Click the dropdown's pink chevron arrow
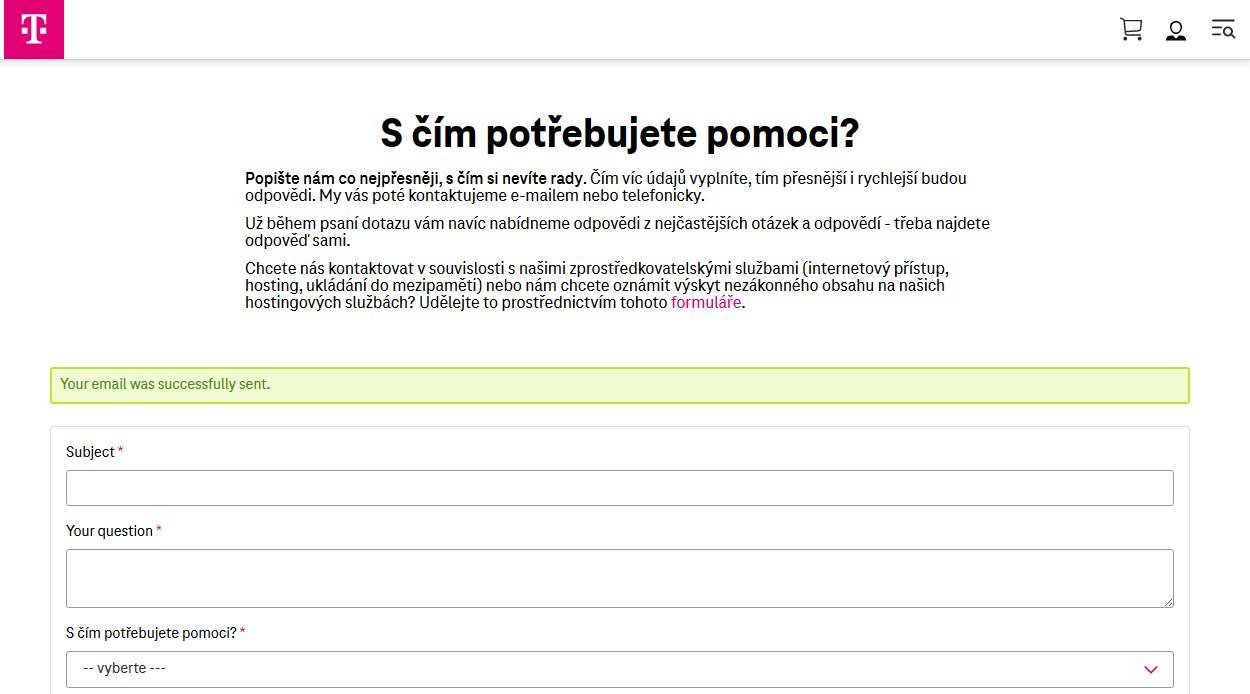1250x694 pixels. pos(1150,669)
